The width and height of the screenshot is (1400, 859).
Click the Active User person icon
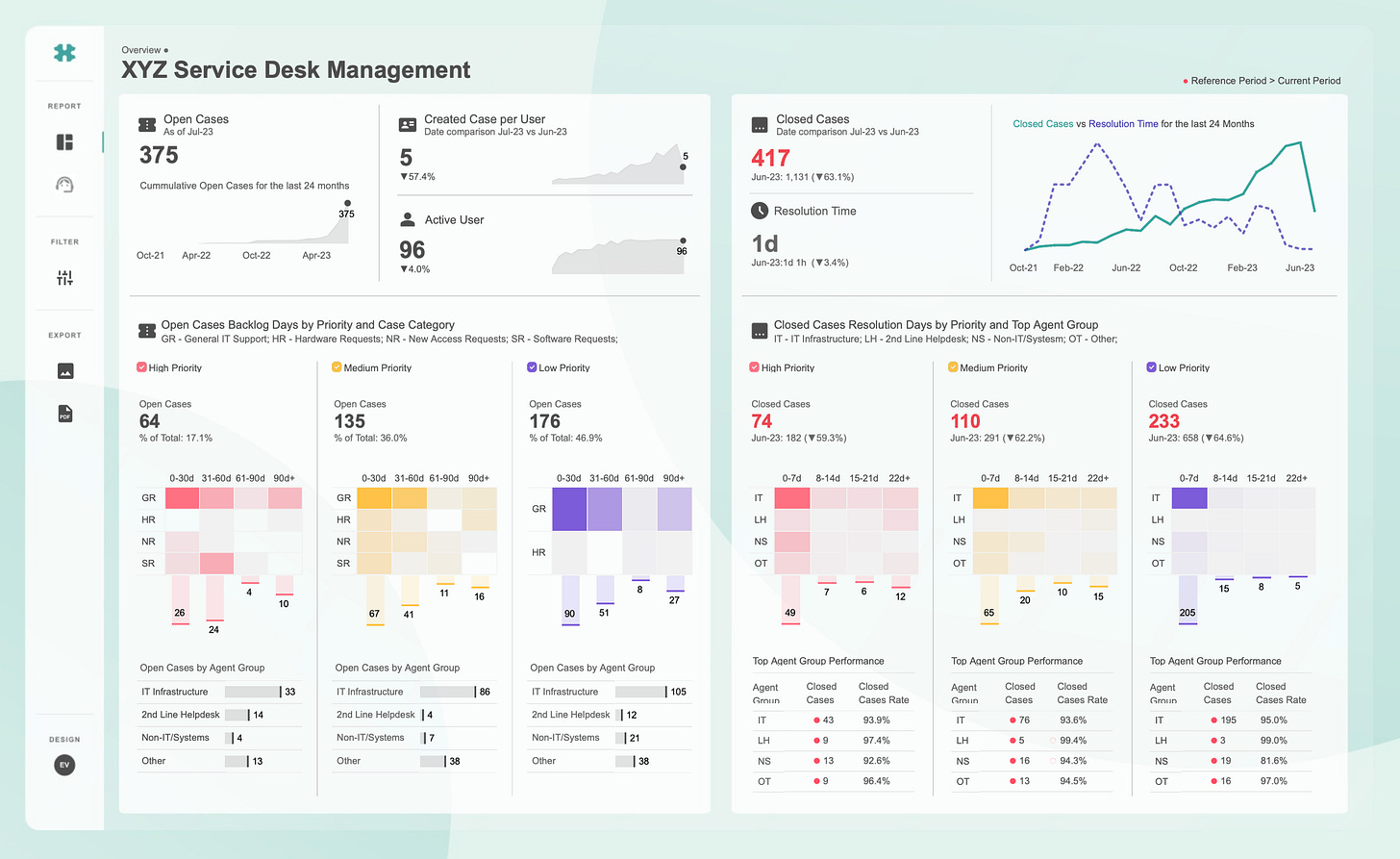(408, 219)
